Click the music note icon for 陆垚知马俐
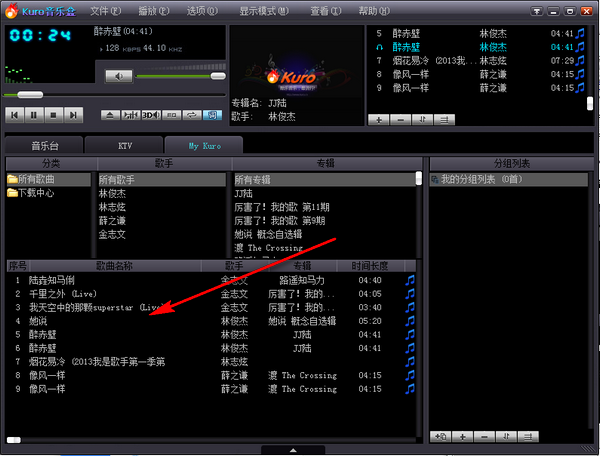Image resolution: width=600 pixels, height=456 pixels. tap(410, 280)
